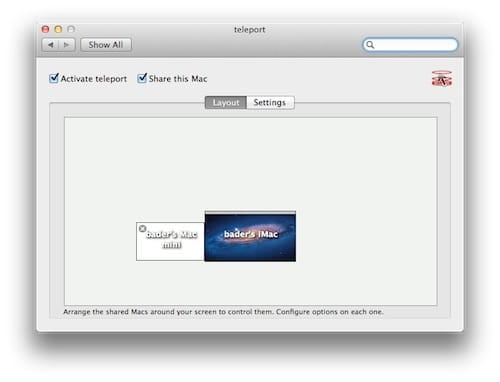Select bader's Mac mini screen thumbnail
This screenshot has height=382, width=500.
coord(170,241)
